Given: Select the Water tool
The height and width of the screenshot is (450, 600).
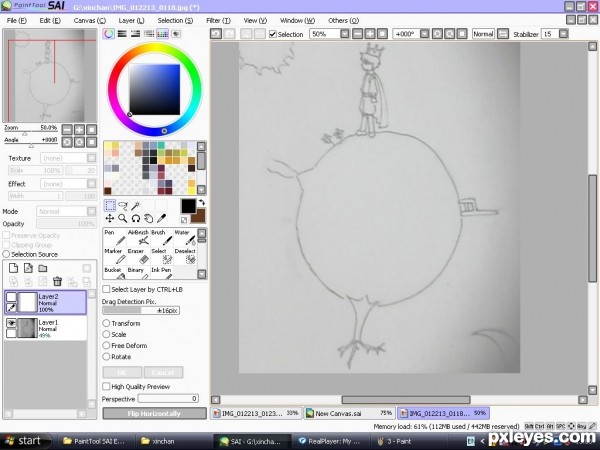Looking at the screenshot, I should pos(185,238).
